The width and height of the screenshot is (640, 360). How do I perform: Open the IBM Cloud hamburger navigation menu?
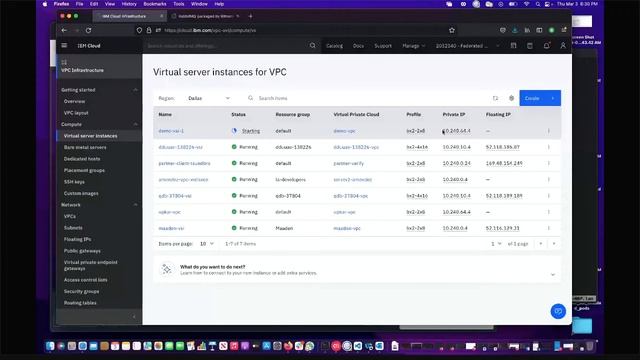(64, 45)
